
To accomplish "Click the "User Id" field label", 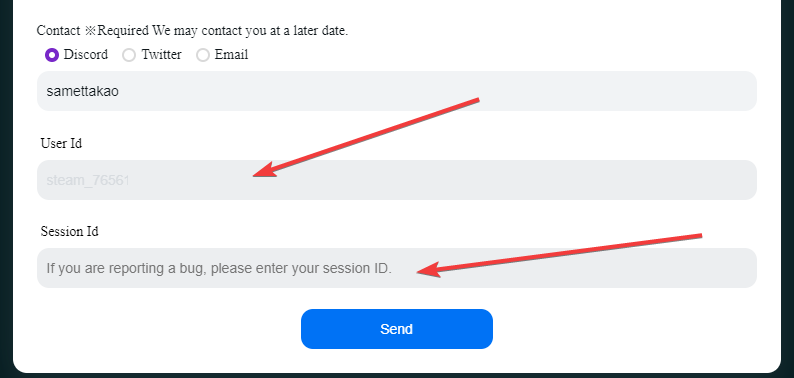I will pyautogui.click(x=61, y=143).
